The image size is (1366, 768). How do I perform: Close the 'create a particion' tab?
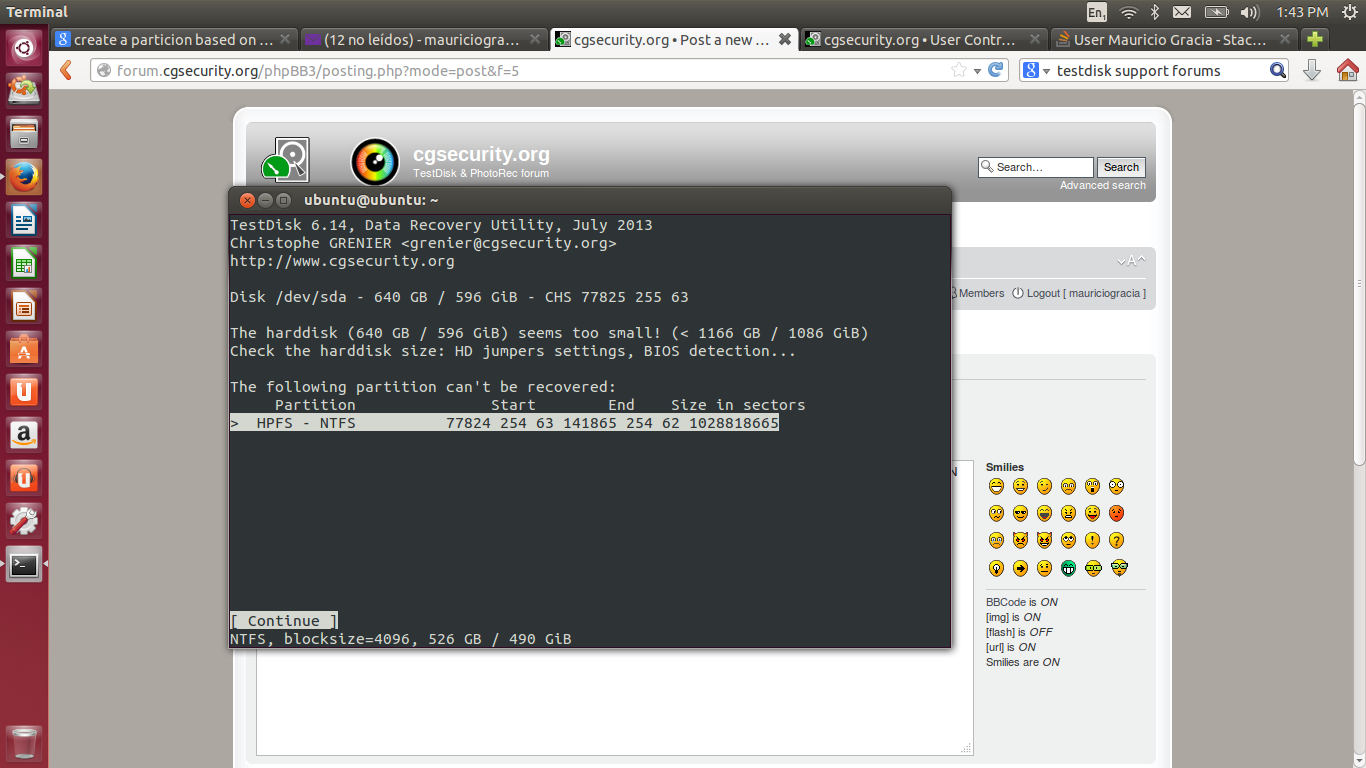click(285, 40)
